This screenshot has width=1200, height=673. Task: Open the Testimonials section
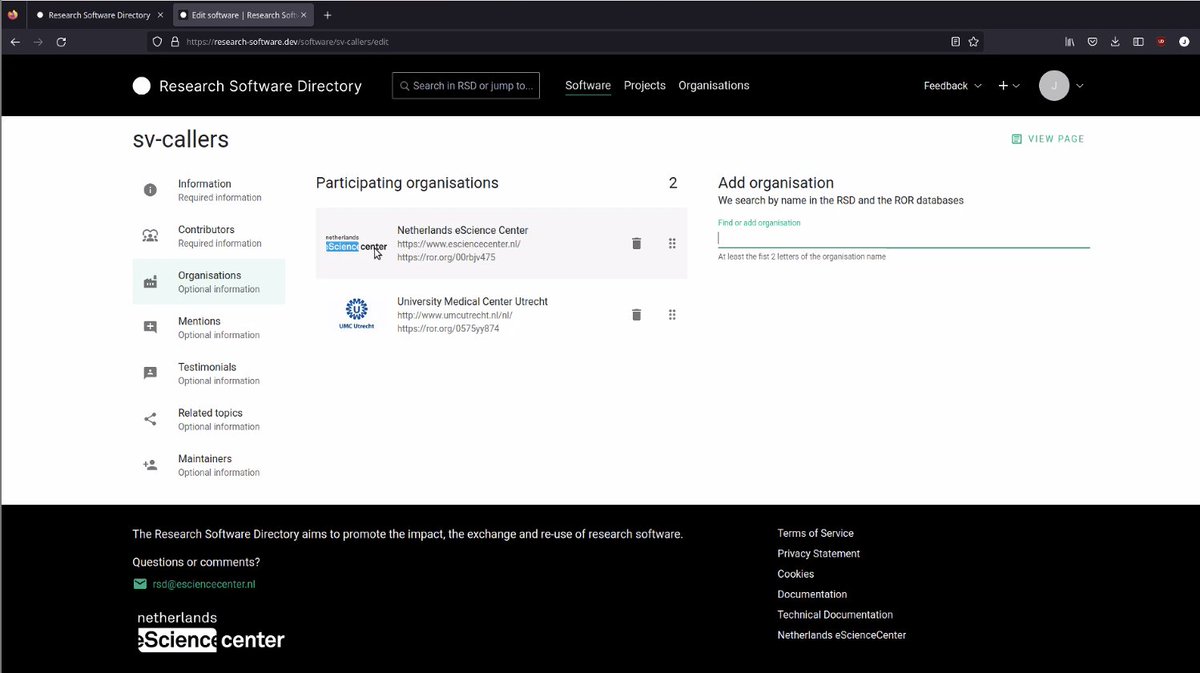[209, 373]
